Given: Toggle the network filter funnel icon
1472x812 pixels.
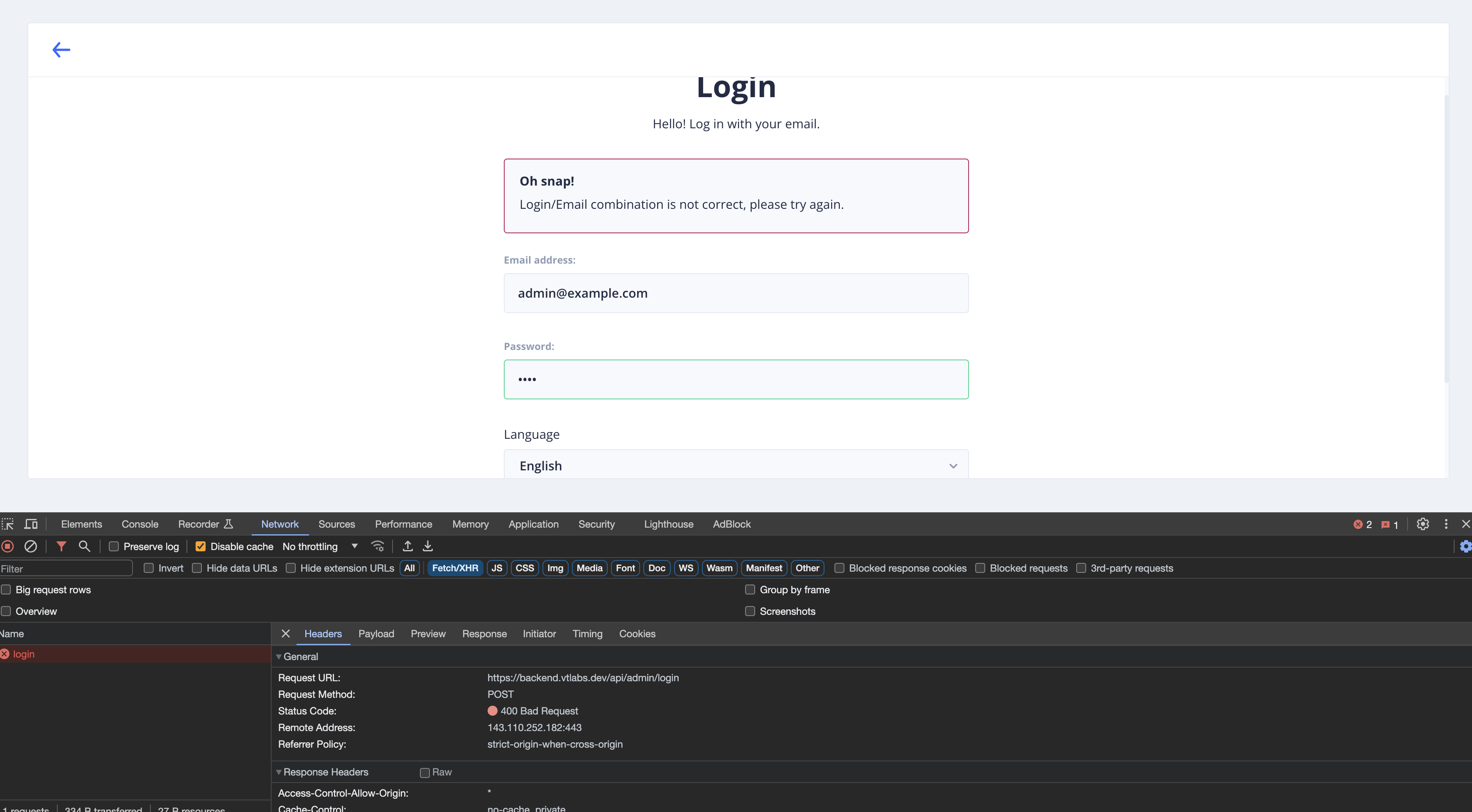Looking at the screenshot, I should click(61, 546).
